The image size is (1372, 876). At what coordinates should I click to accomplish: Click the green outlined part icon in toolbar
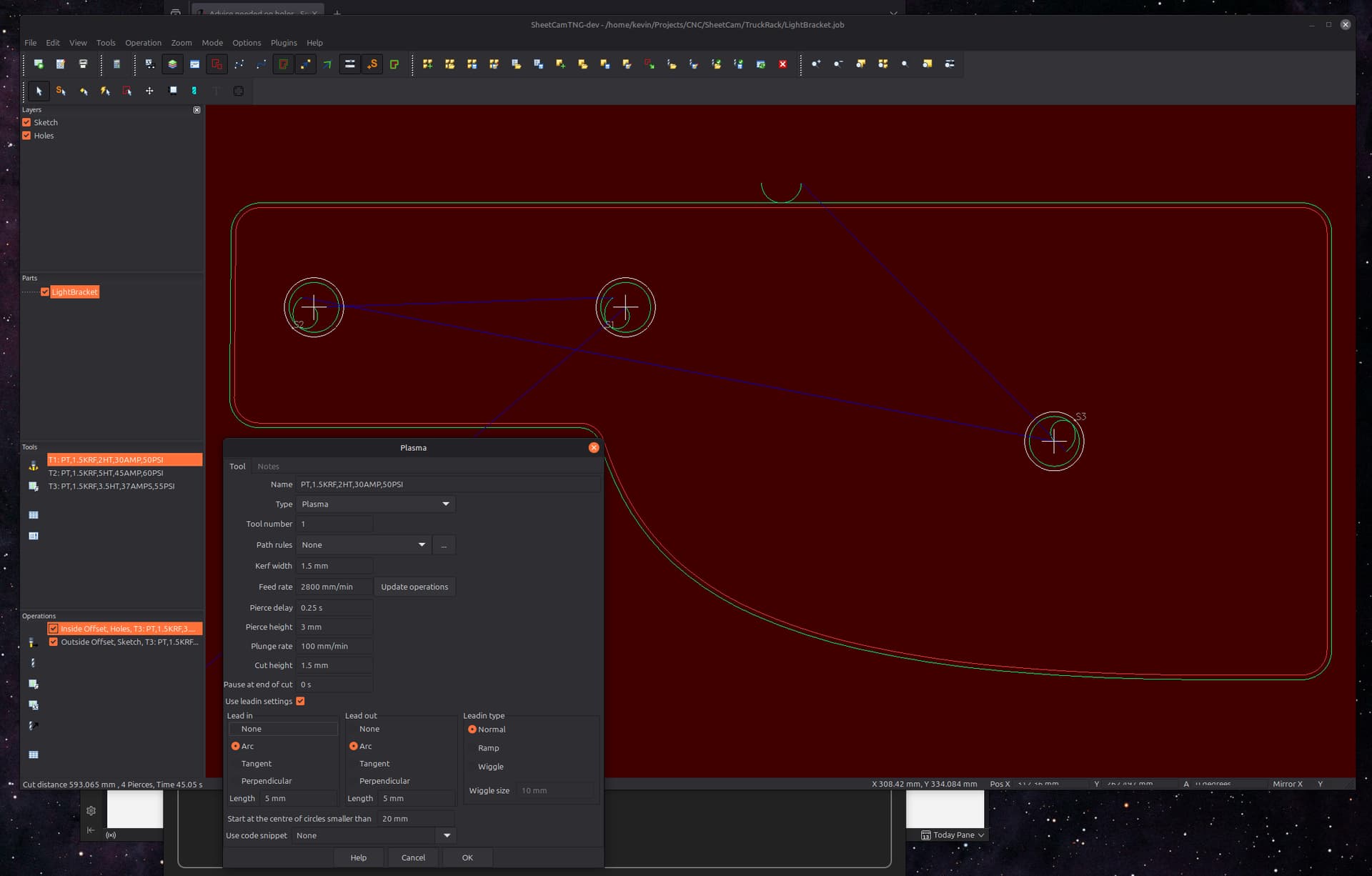(394, 64)
